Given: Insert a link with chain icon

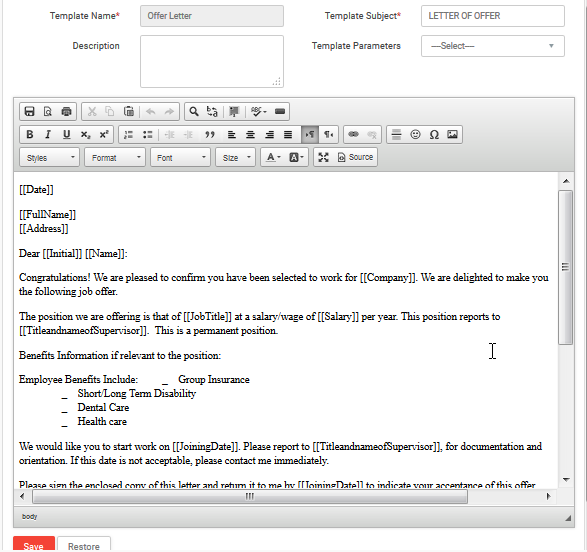Looking at the screenshot, I should [x=353, y=134].
